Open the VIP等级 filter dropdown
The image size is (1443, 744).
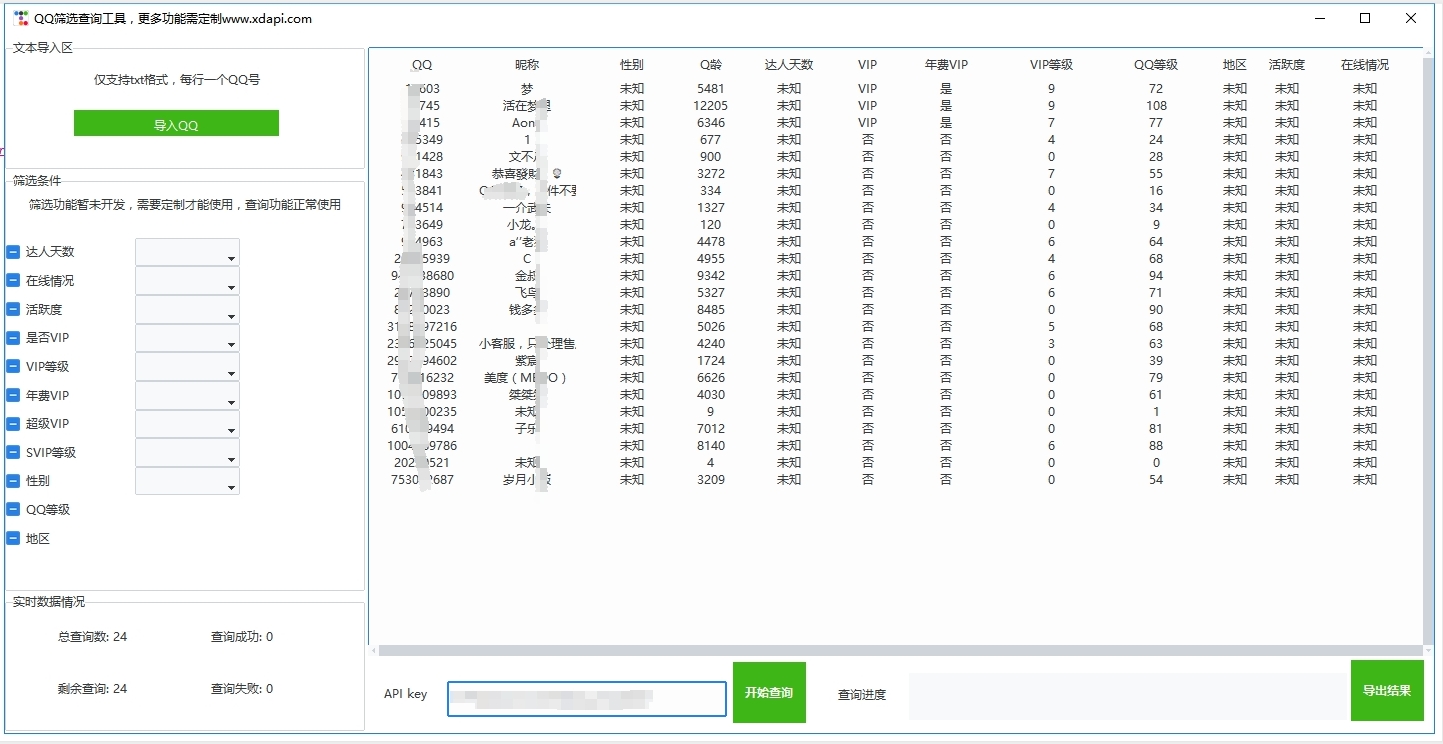click(x=187, y=367)
